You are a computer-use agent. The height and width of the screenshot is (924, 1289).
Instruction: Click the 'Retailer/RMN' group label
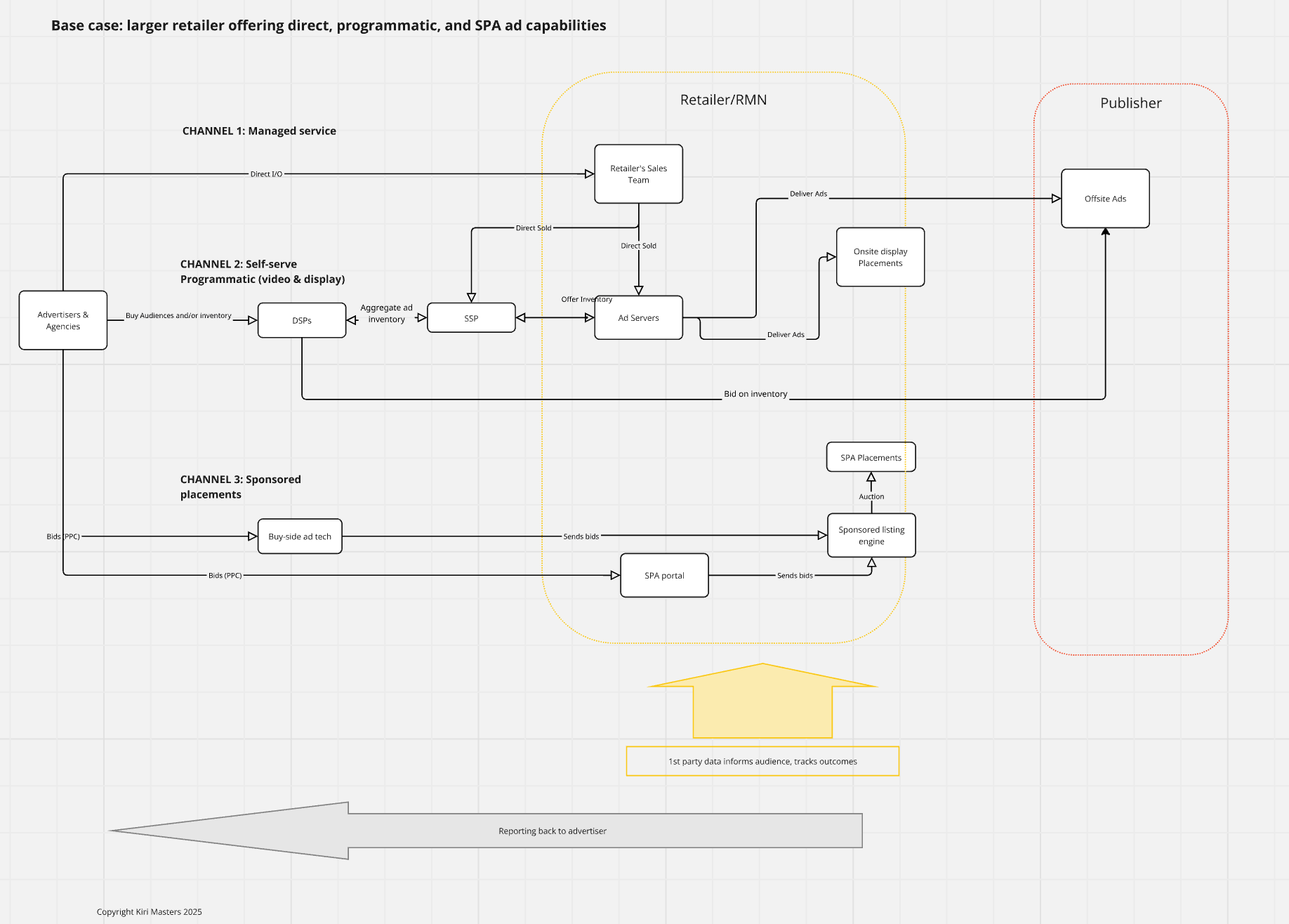(723, 100)
